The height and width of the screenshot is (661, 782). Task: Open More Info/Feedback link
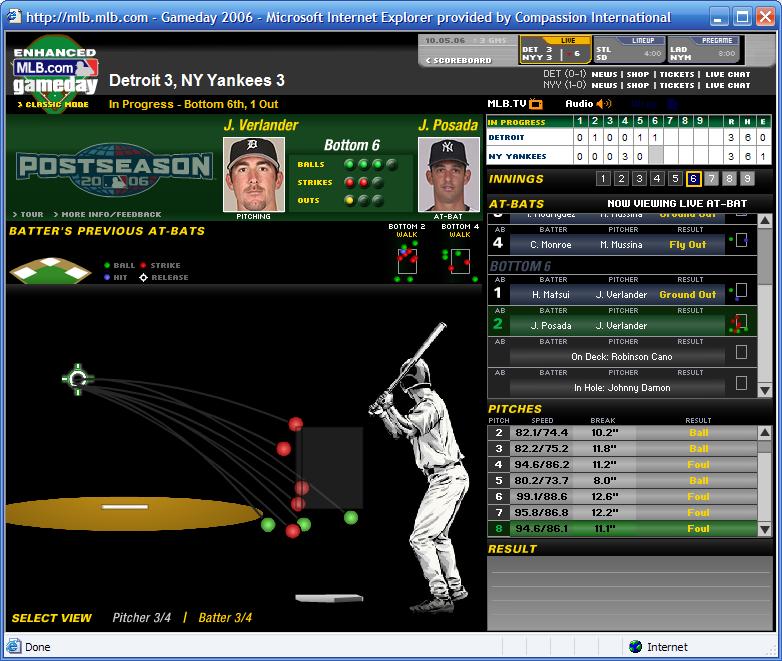[x=107, y=214]
